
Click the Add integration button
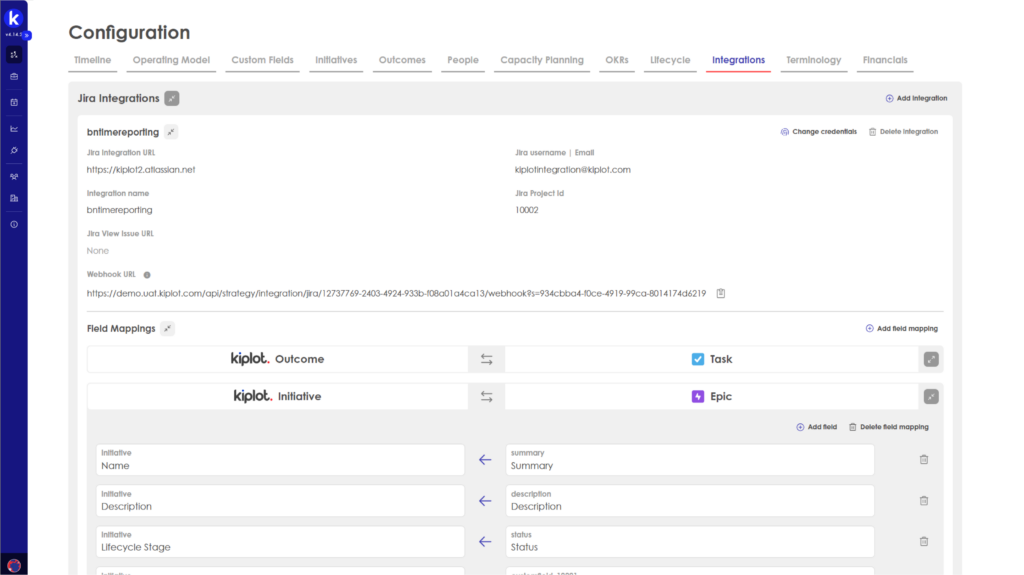tap(916, 98)
